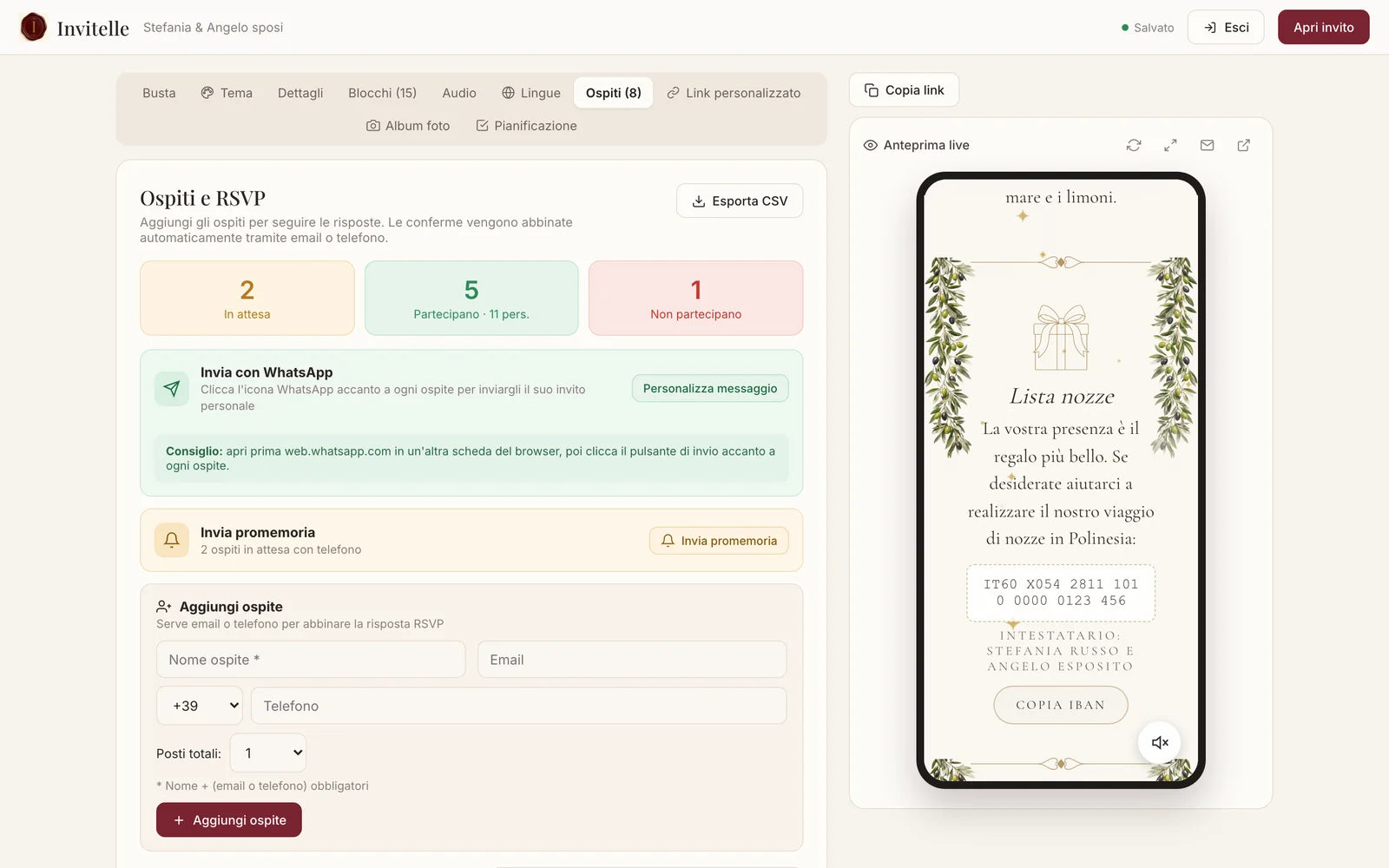Screen dimensions: 1389x868
Task: Click the Salvato status indicator
Action: (1148, 28)
